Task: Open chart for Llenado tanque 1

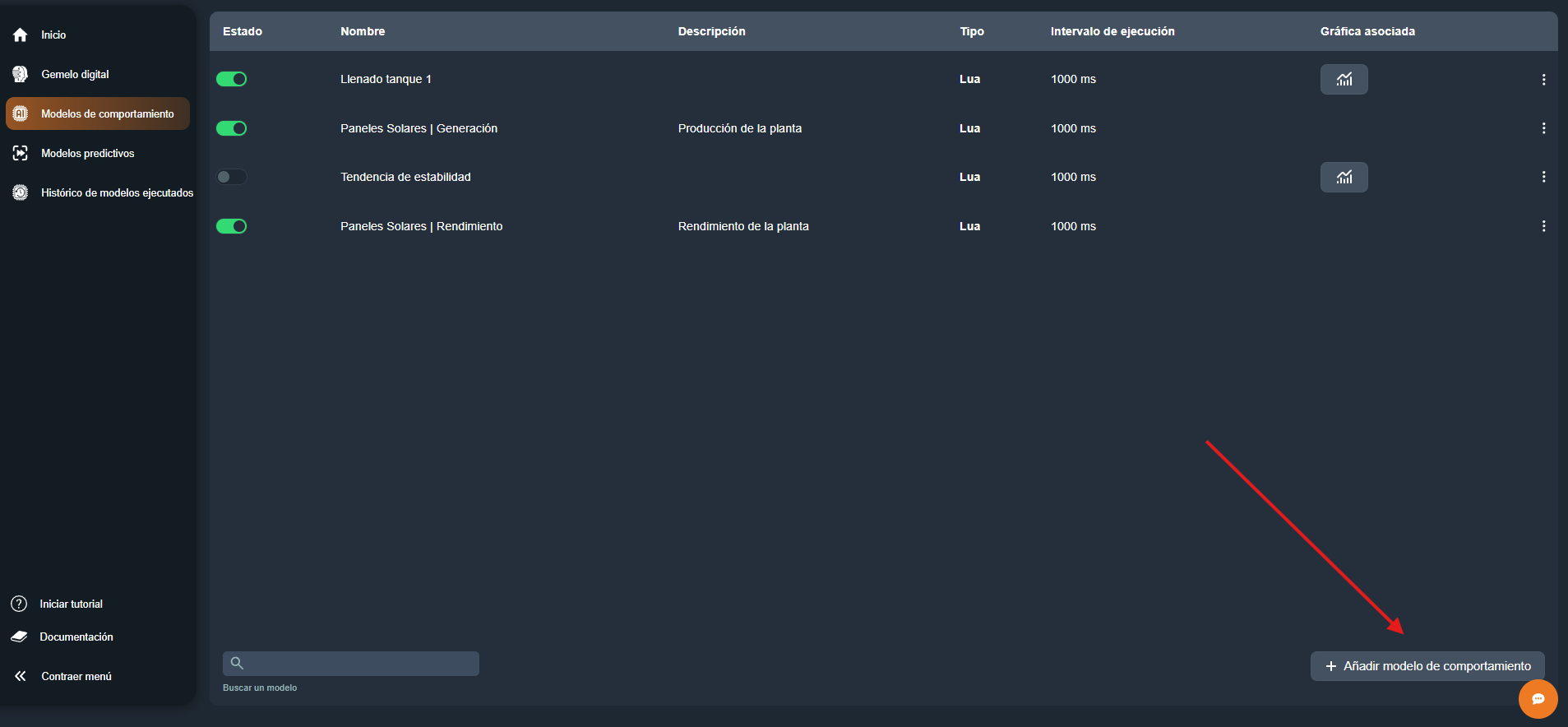Action: [1344, 80]
